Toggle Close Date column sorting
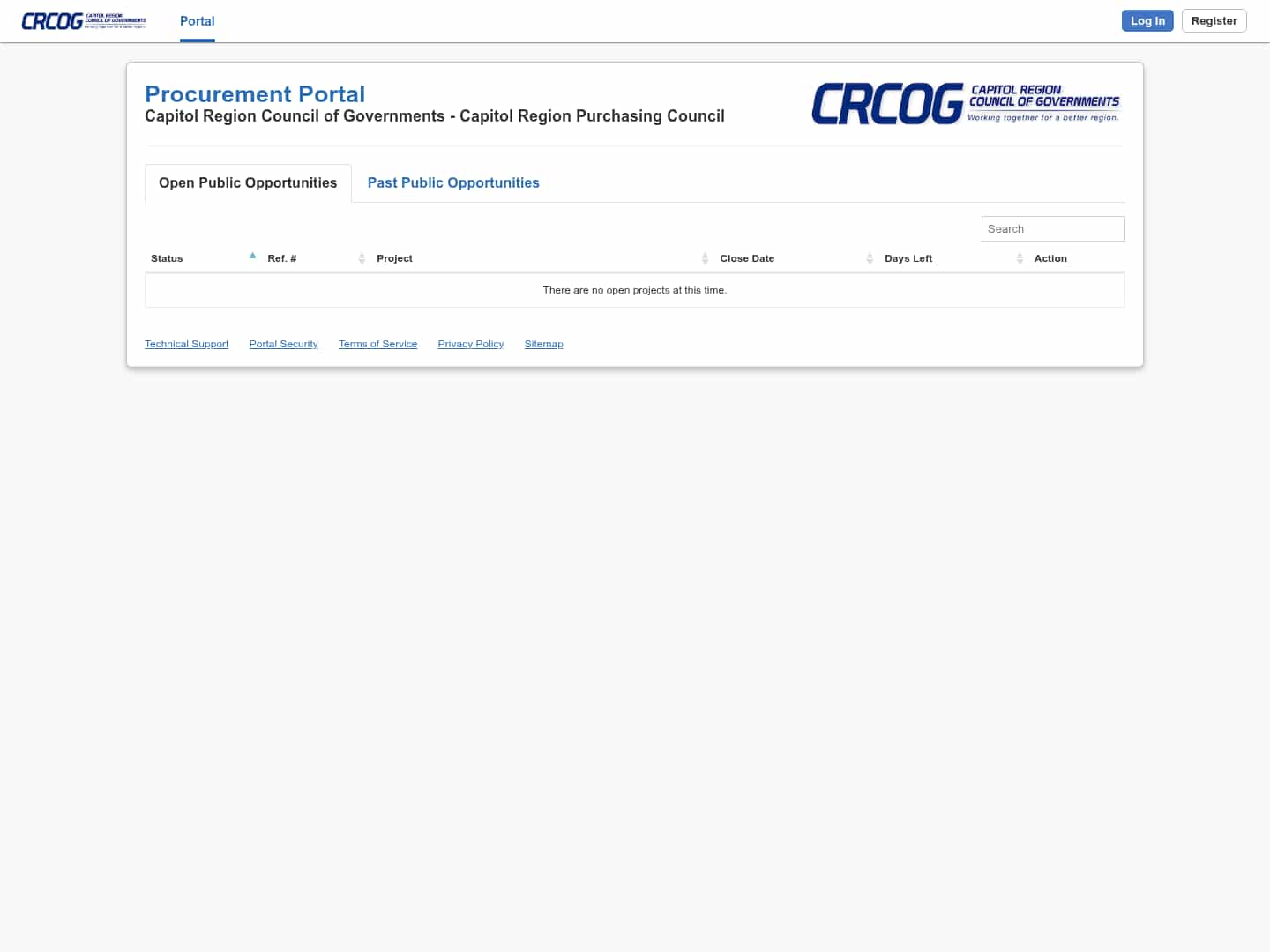Viewport: 1270px width, 952px height. click(x=747, y=258)
